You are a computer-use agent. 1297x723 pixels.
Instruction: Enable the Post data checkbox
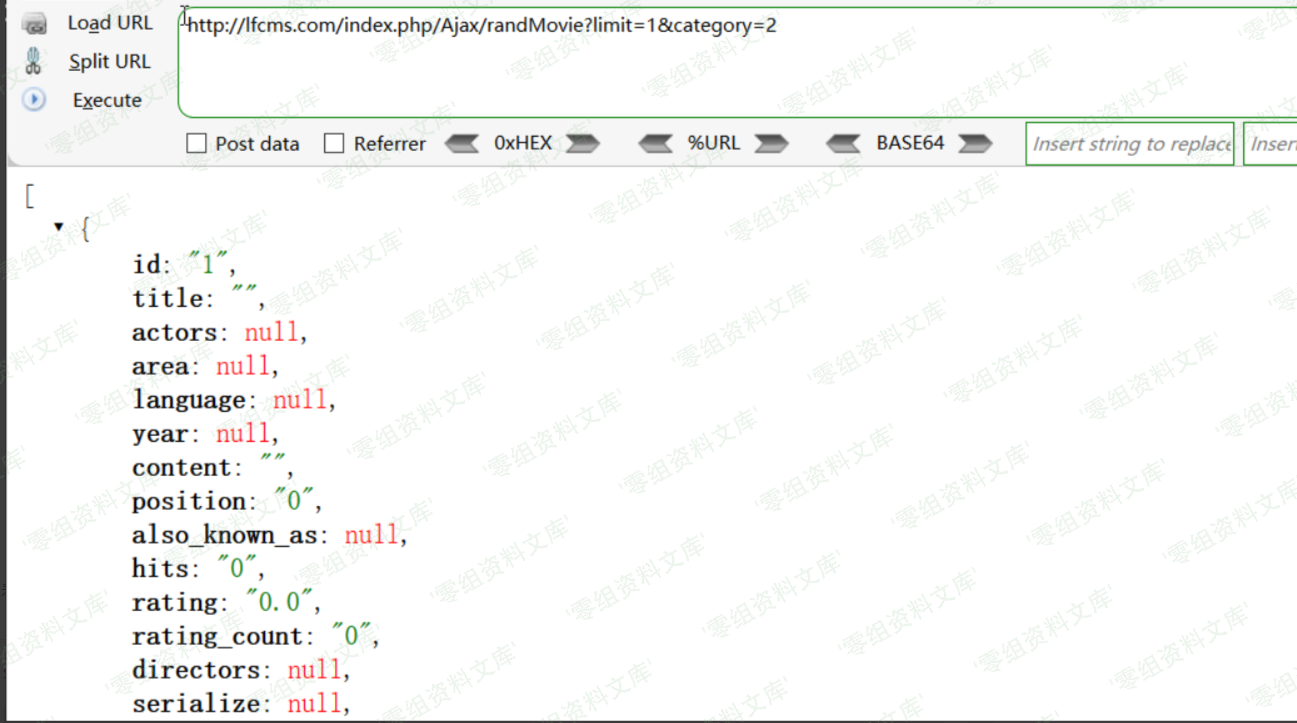click(x=197, y=144)
